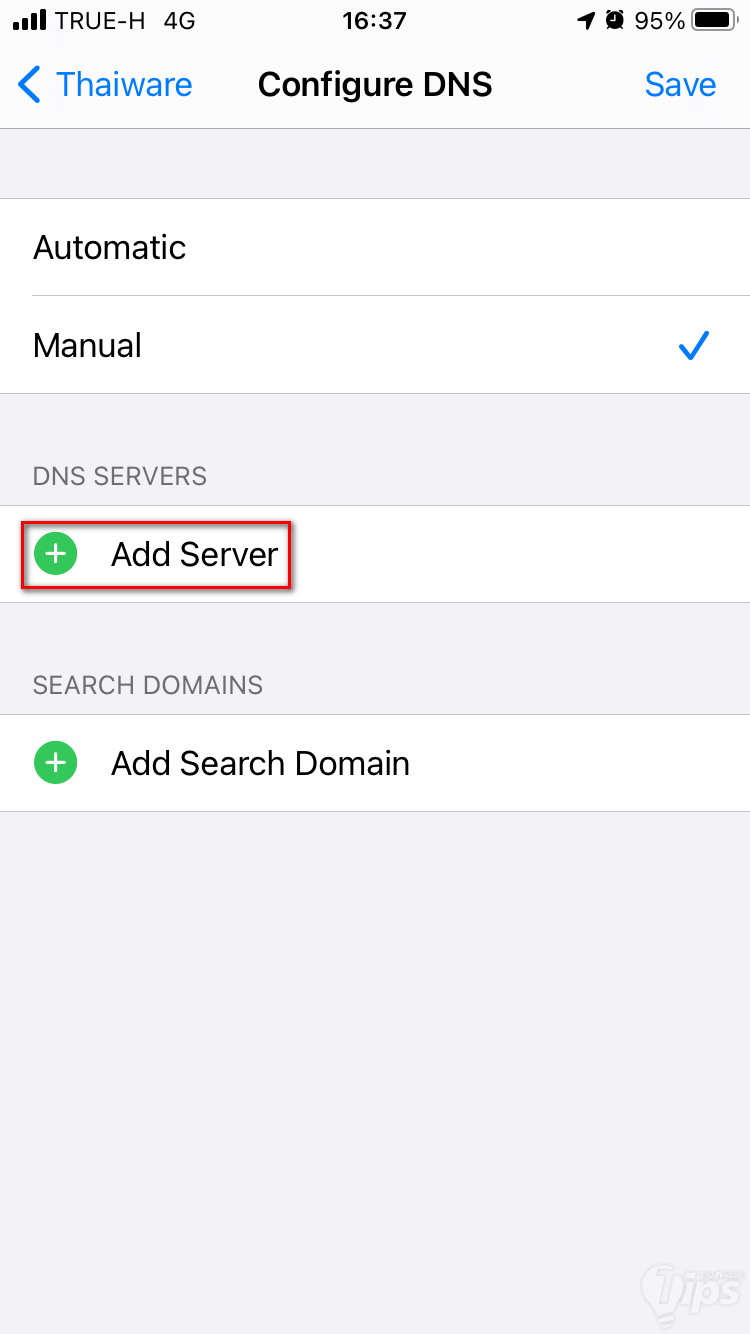
Task: Tap the green plus icon beside Add Search Domain
Action: tap(56, 763)
